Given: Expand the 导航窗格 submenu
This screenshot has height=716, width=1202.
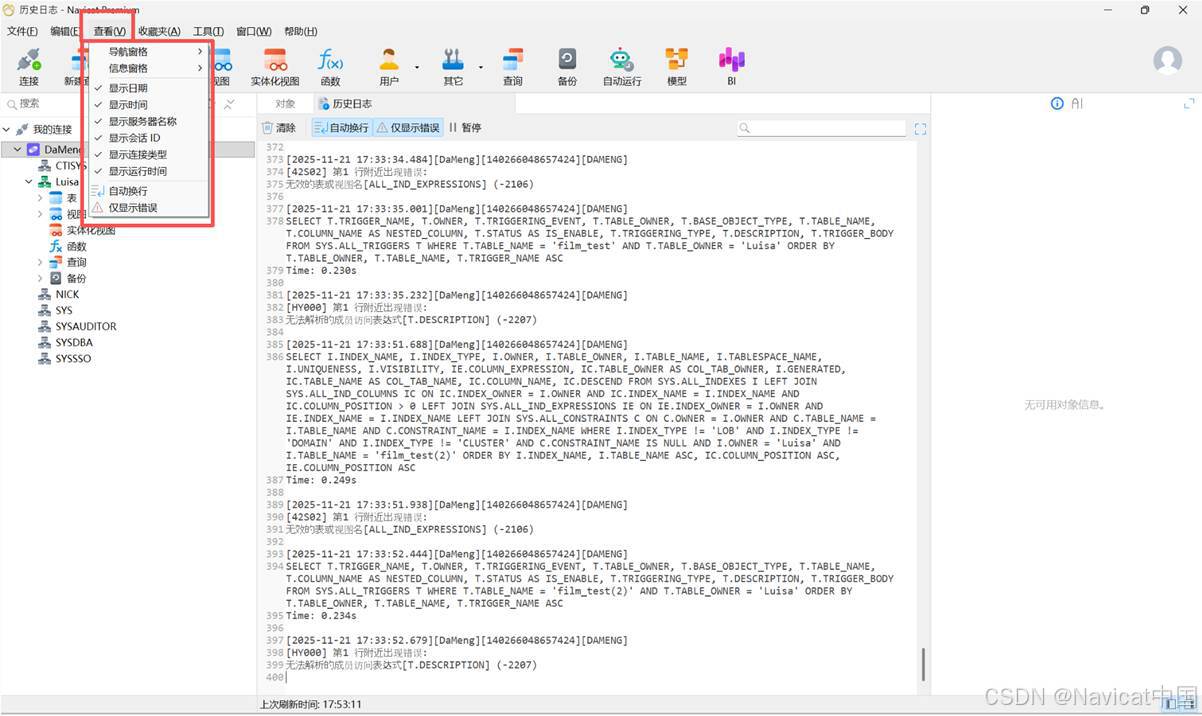Looking at the screenshot, I should pyautogui.click(x=149, y=51).
